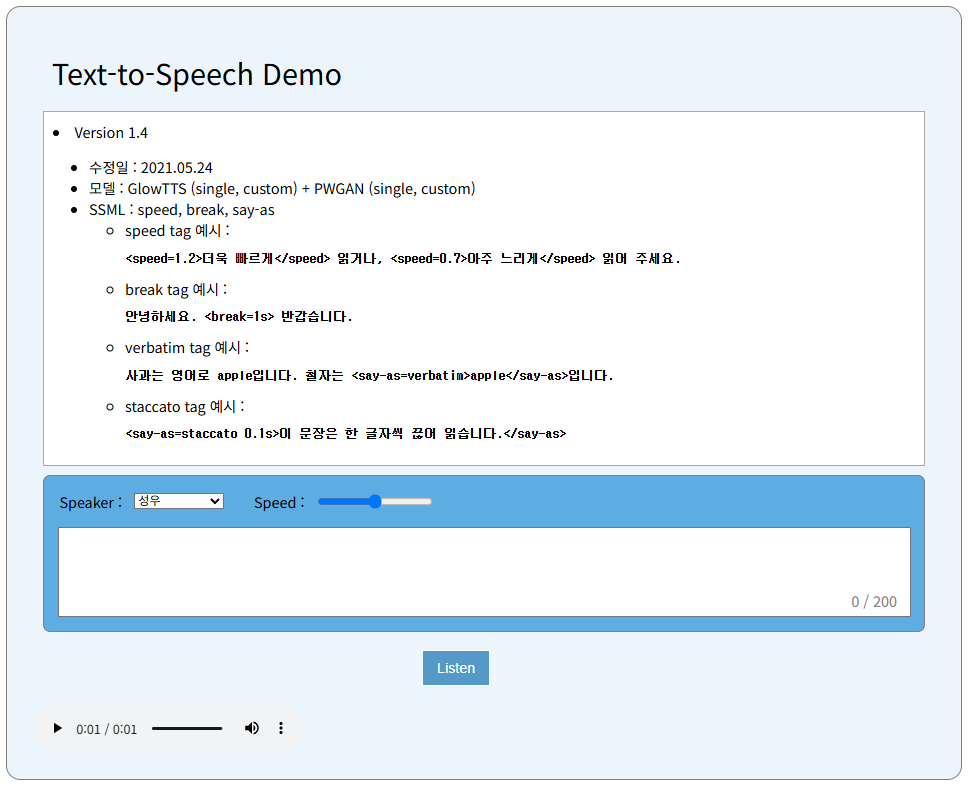
Task: Click the Text-to-Speech Demo heading
Action: pos(197,74)
